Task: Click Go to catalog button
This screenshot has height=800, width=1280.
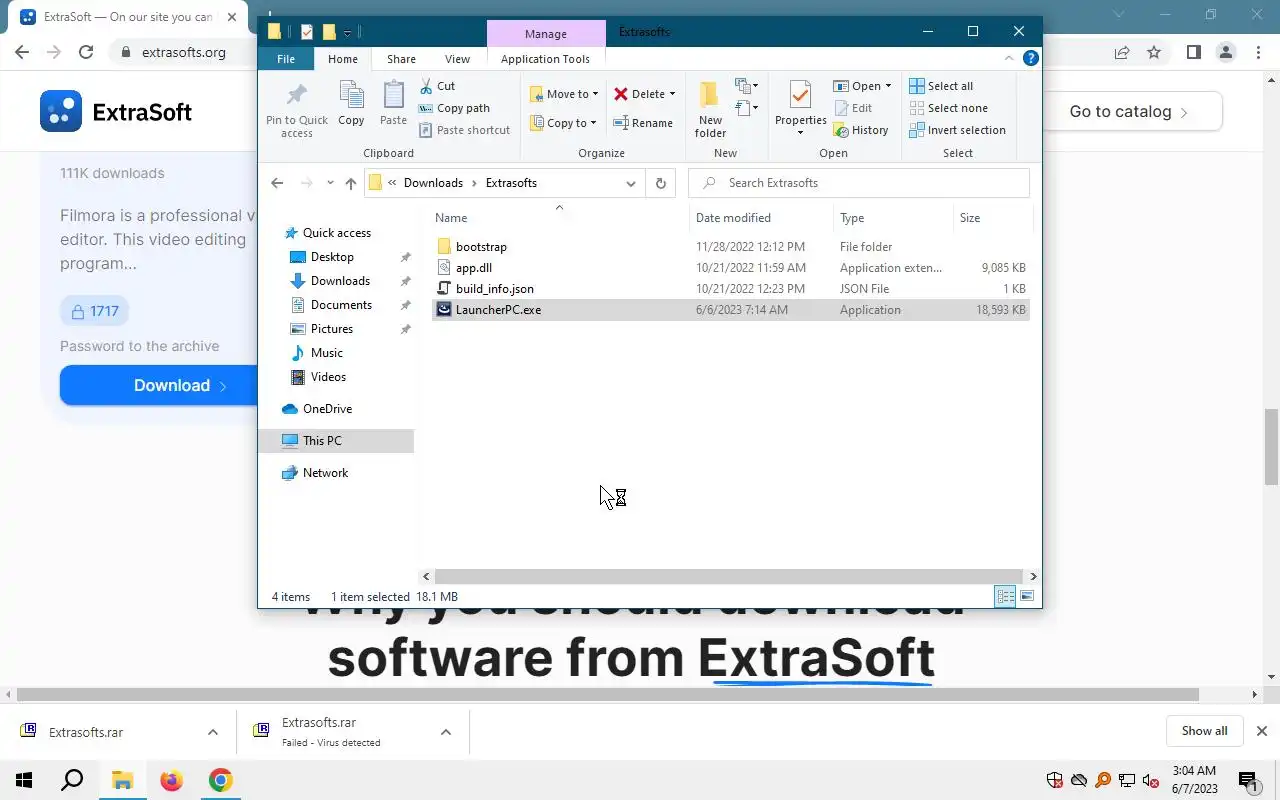Action: [1131, 112]
